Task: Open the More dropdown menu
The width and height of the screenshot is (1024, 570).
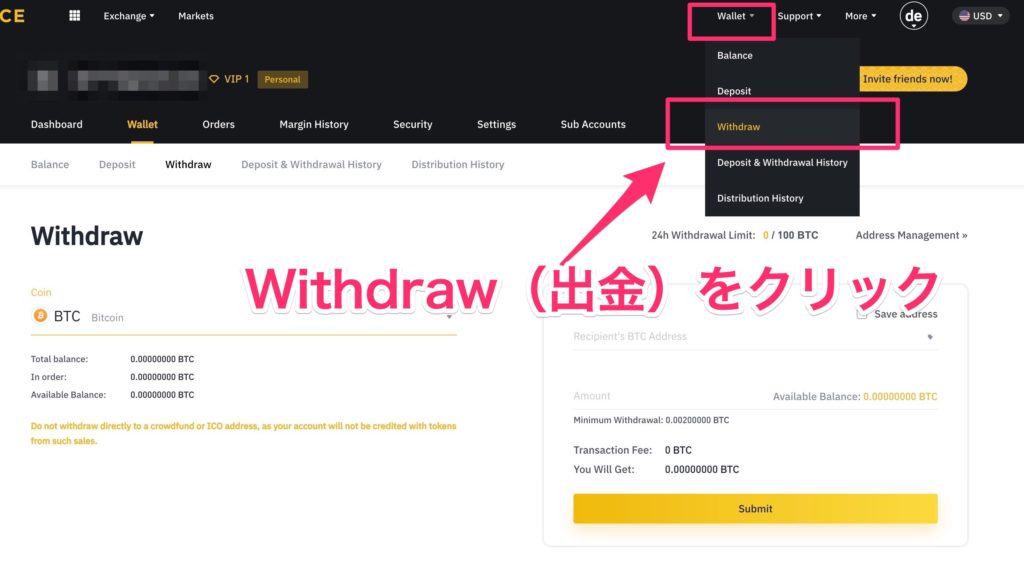Action: [x=860, y=16]
